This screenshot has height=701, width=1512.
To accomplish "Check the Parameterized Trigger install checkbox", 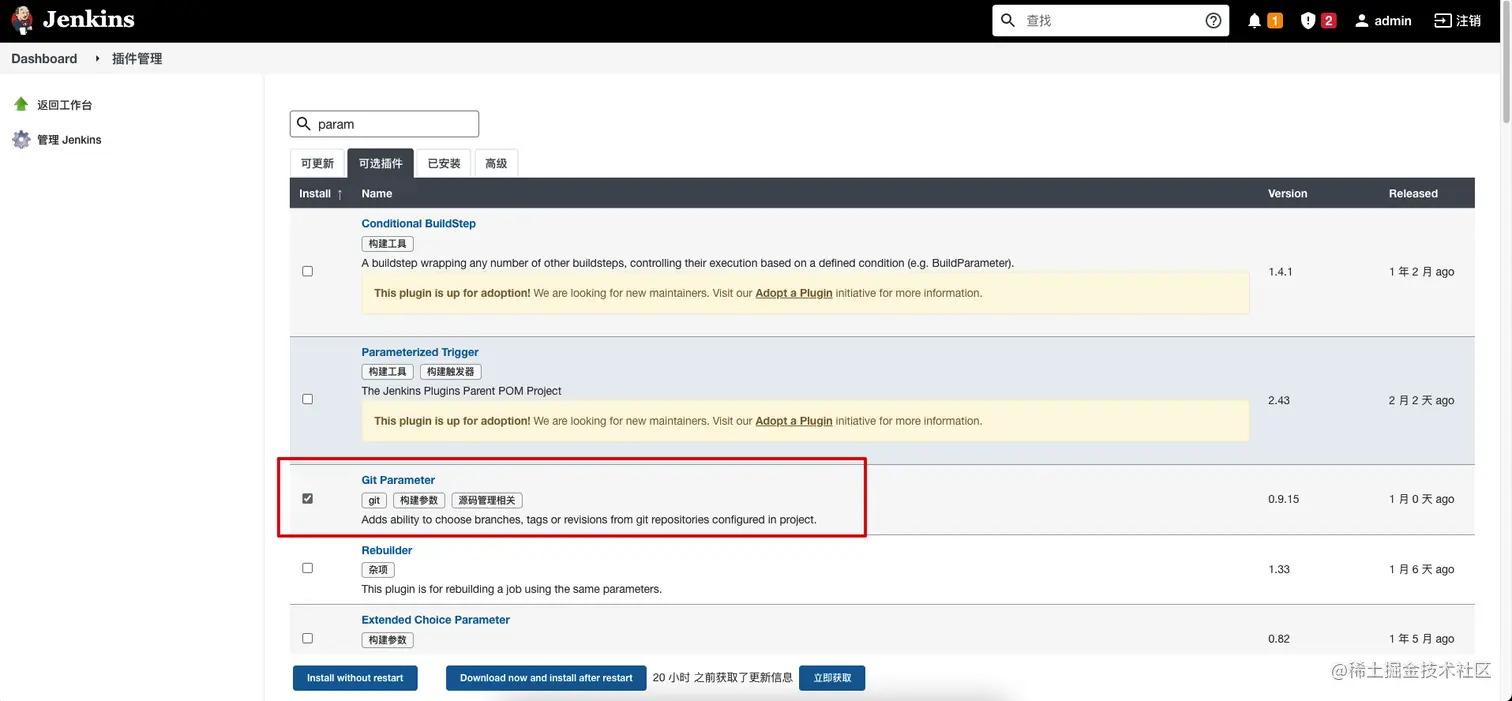I will pyautogui.click(x=307, y=399).
